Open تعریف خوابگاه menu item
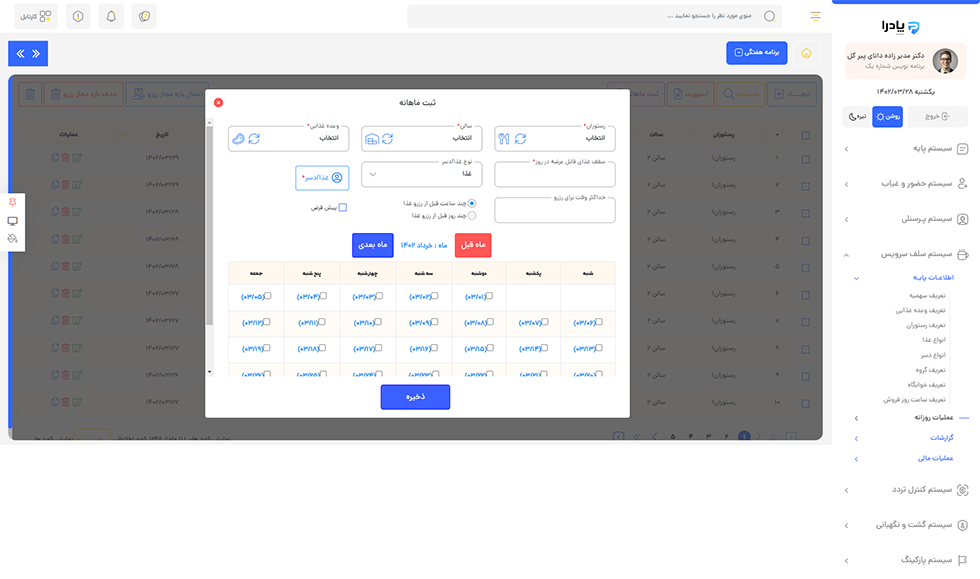The height and width of the screenshot is (579, 980). pos(926,385)
